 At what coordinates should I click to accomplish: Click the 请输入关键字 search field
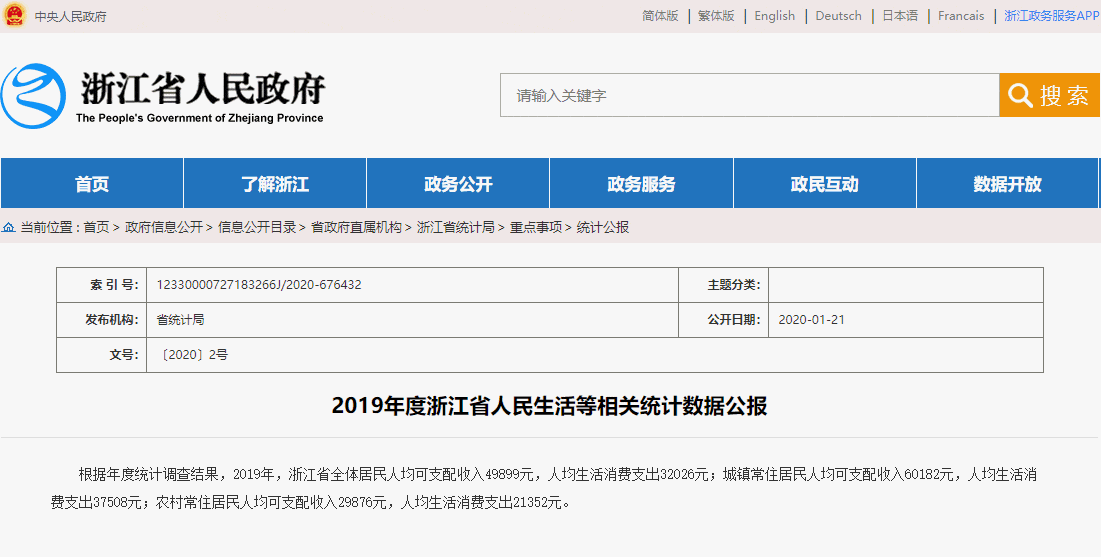(750, 95)
